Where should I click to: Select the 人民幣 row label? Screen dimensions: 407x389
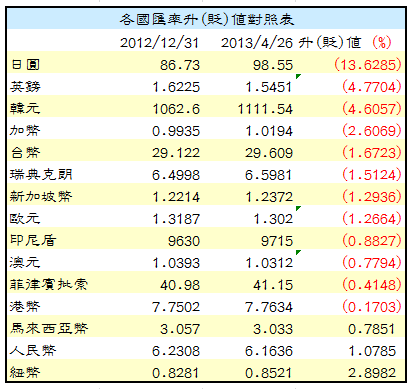33,351
